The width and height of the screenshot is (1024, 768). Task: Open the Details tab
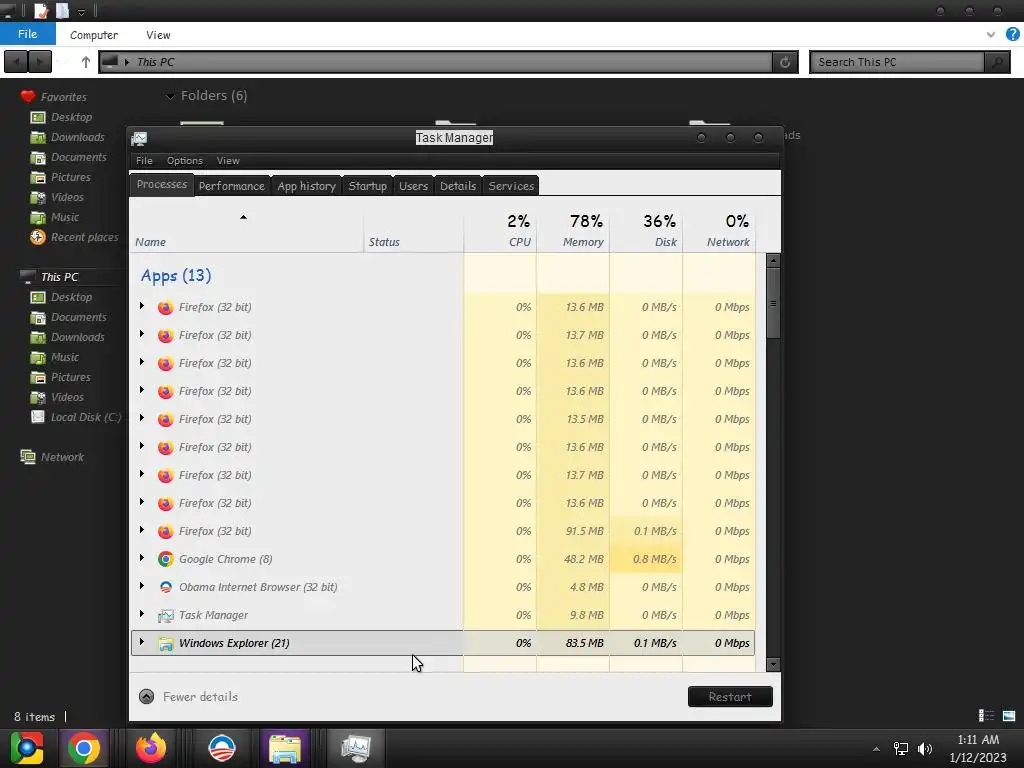tap(458, 186)
